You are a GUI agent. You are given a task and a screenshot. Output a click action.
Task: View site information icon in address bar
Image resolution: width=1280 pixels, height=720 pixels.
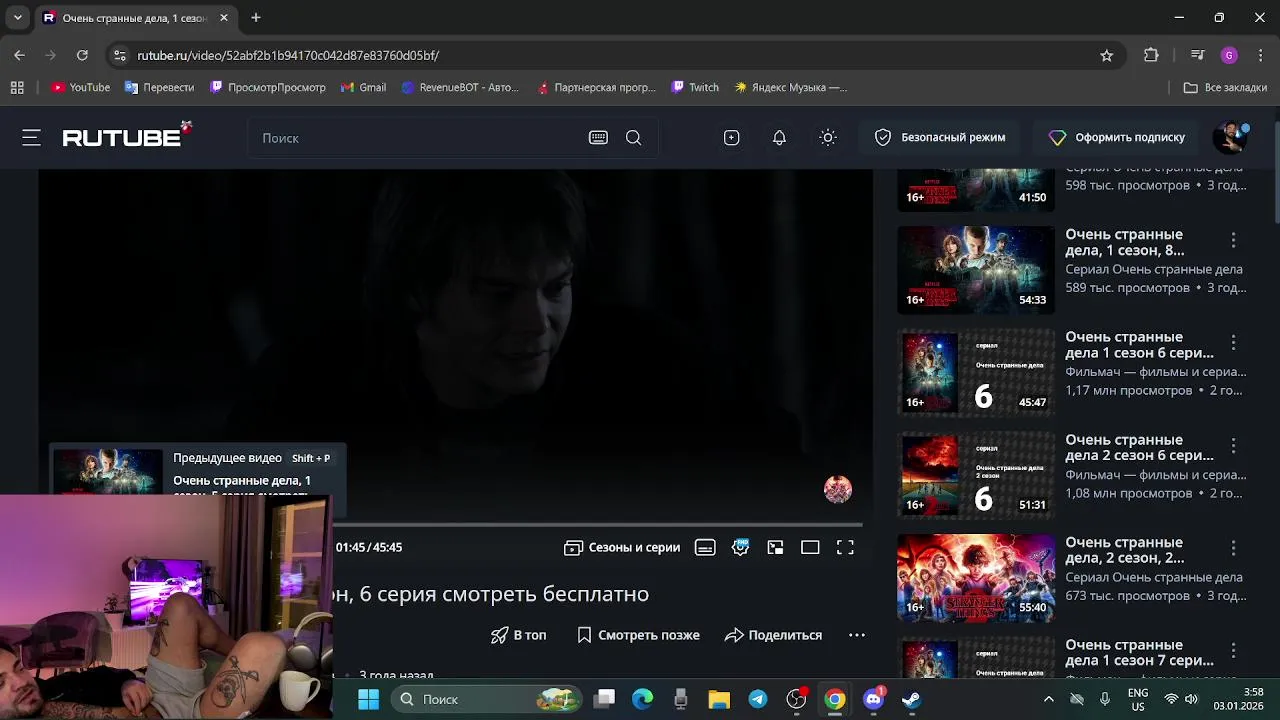click(x=120, y=55)
